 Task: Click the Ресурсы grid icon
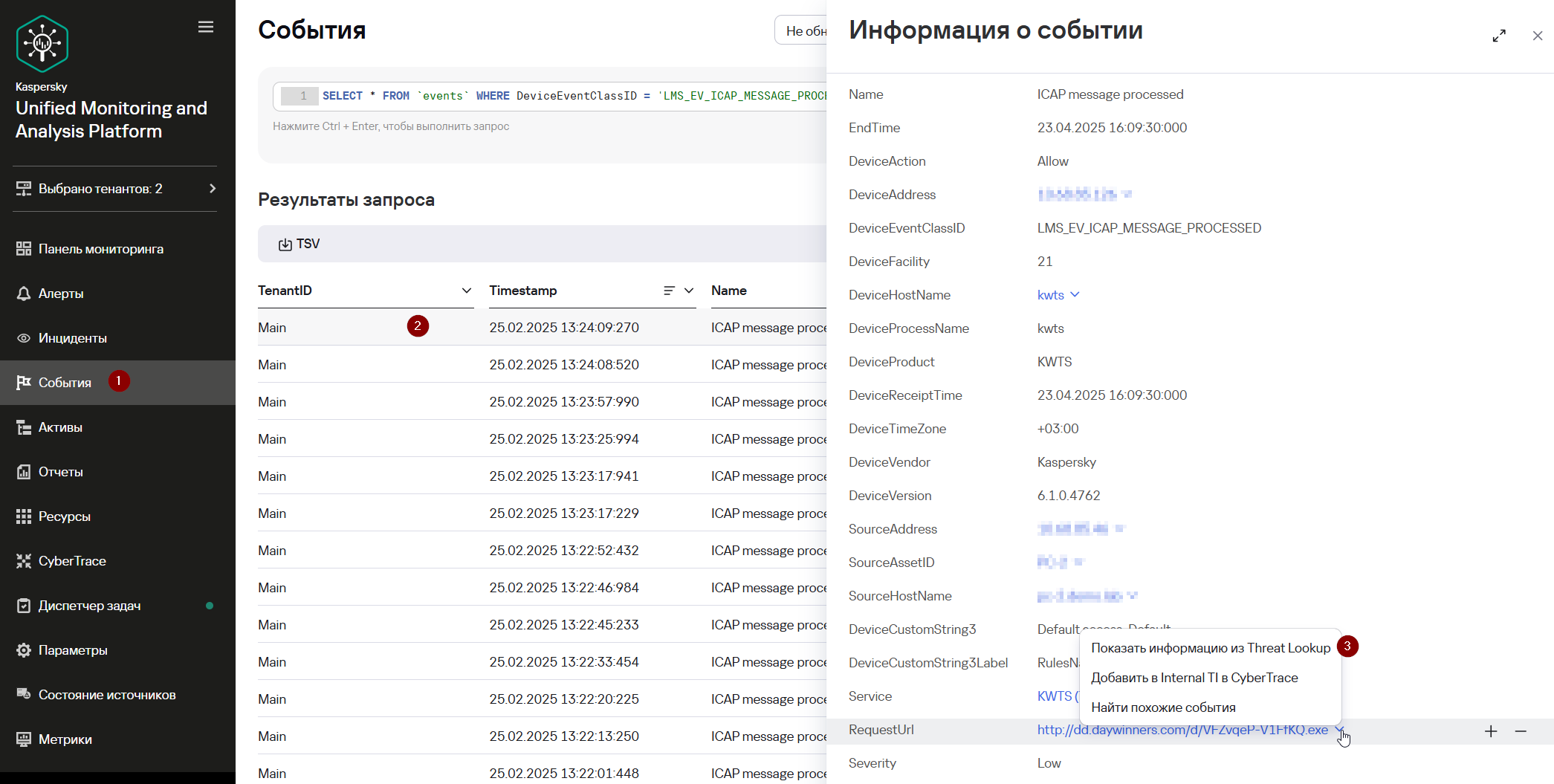pos(24,516)
